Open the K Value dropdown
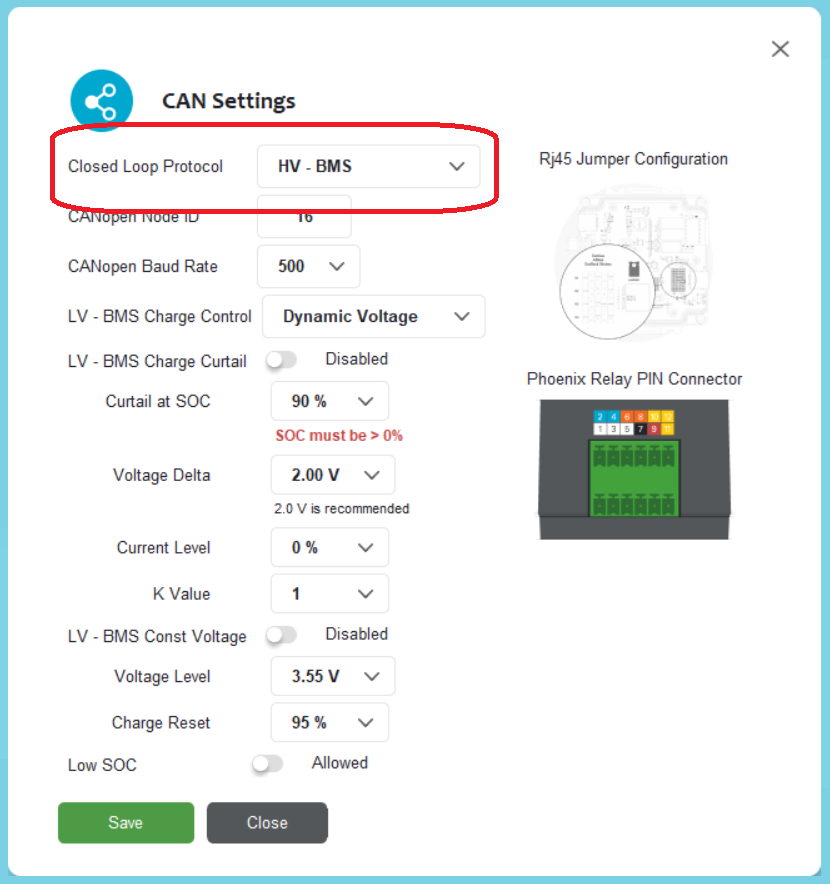This screenshot has width=830, height=884. click(x=329, y=594)
